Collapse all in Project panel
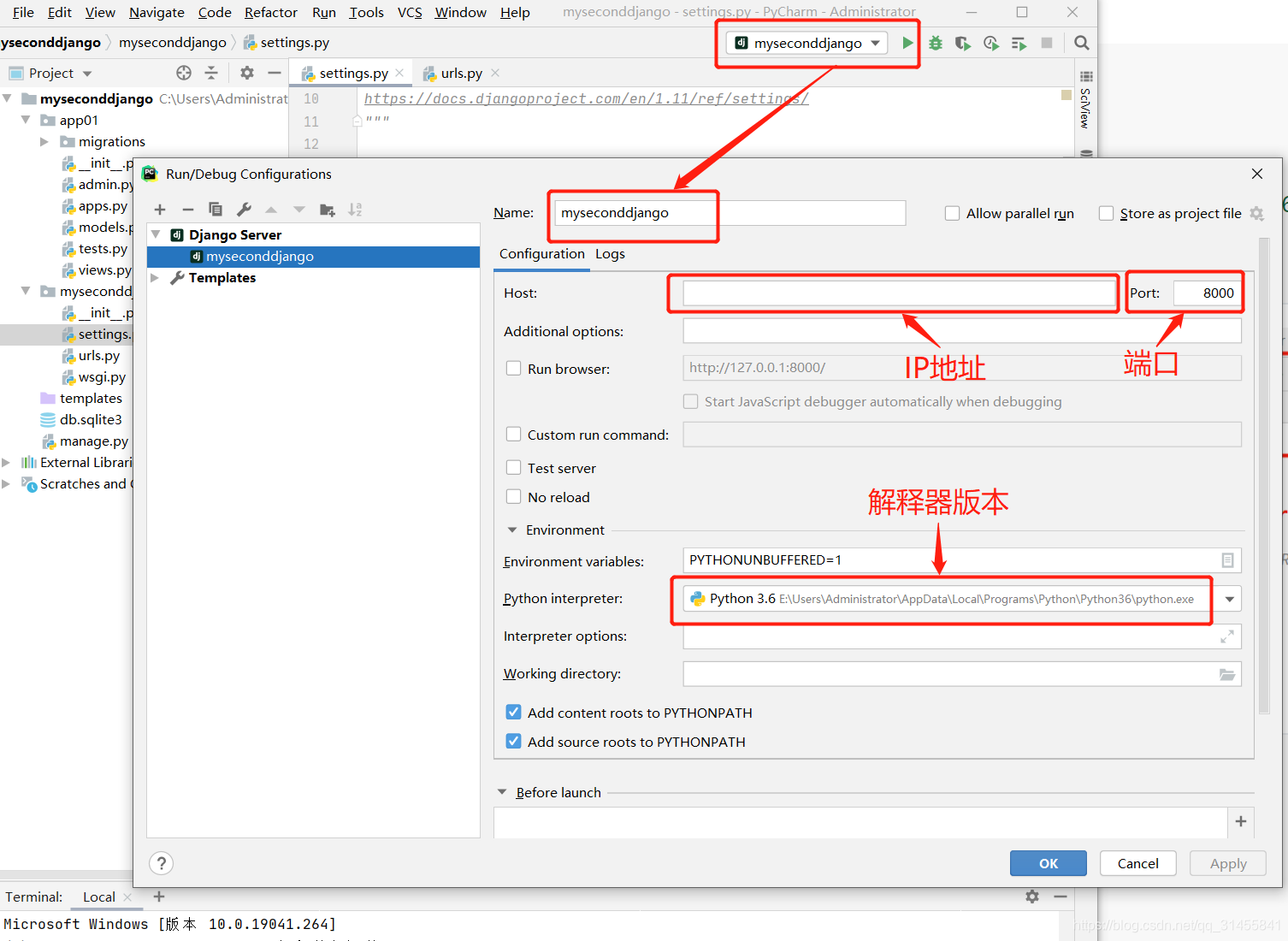This screenshot has width=1288, height=941. [211, 73]
